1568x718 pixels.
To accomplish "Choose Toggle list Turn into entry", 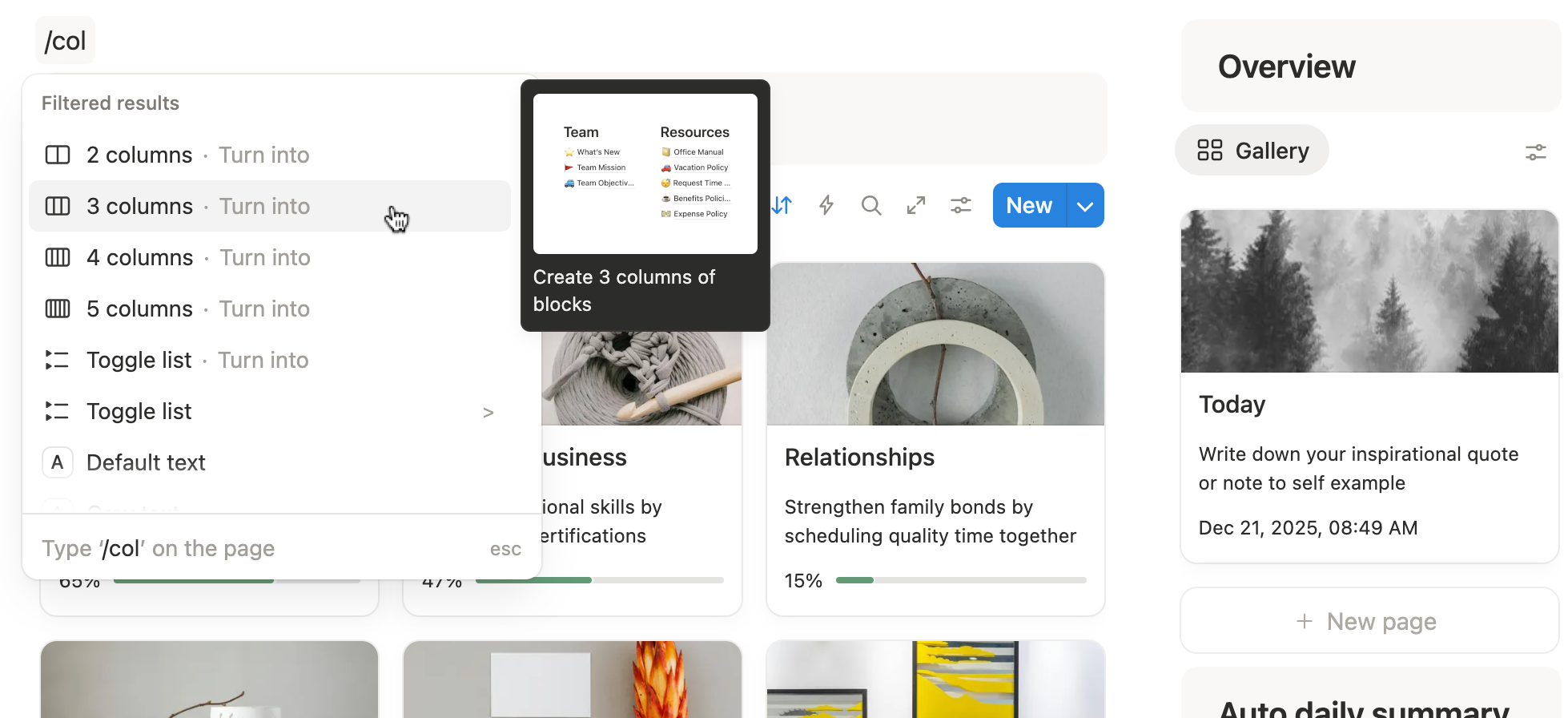I will click(x=270, y=360).
